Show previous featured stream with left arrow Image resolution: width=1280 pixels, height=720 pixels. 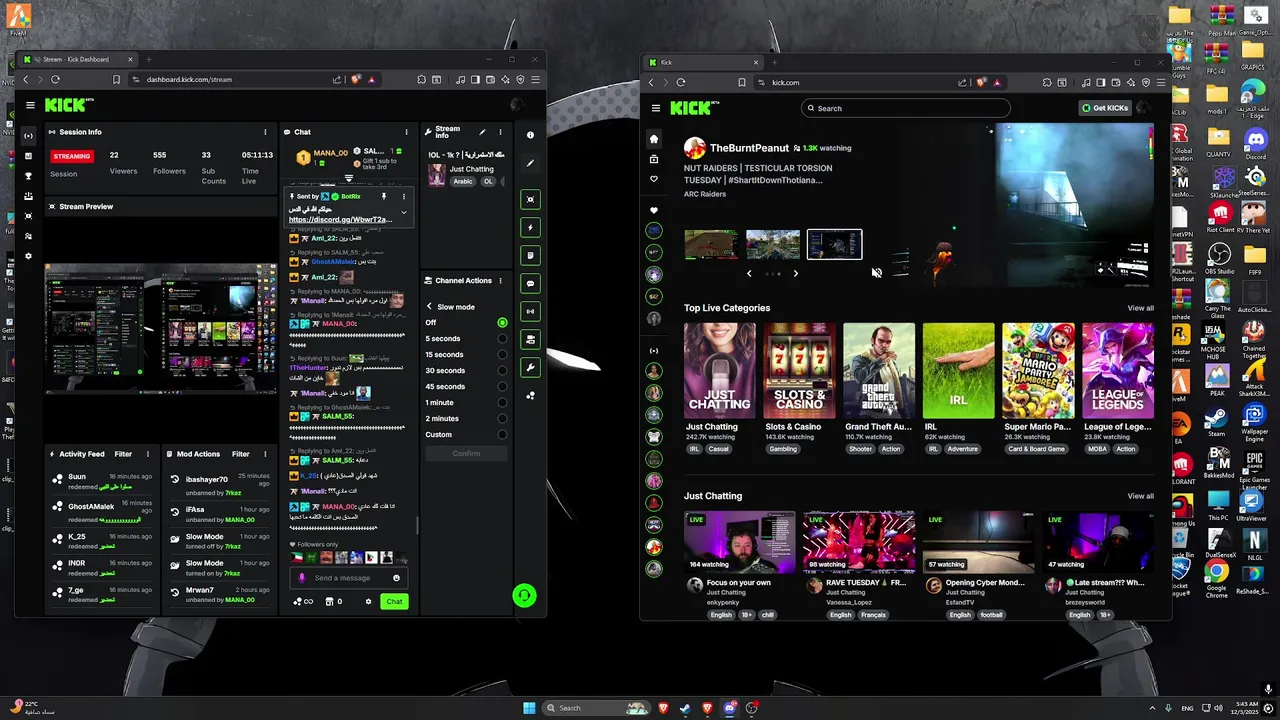click(749, 273)
